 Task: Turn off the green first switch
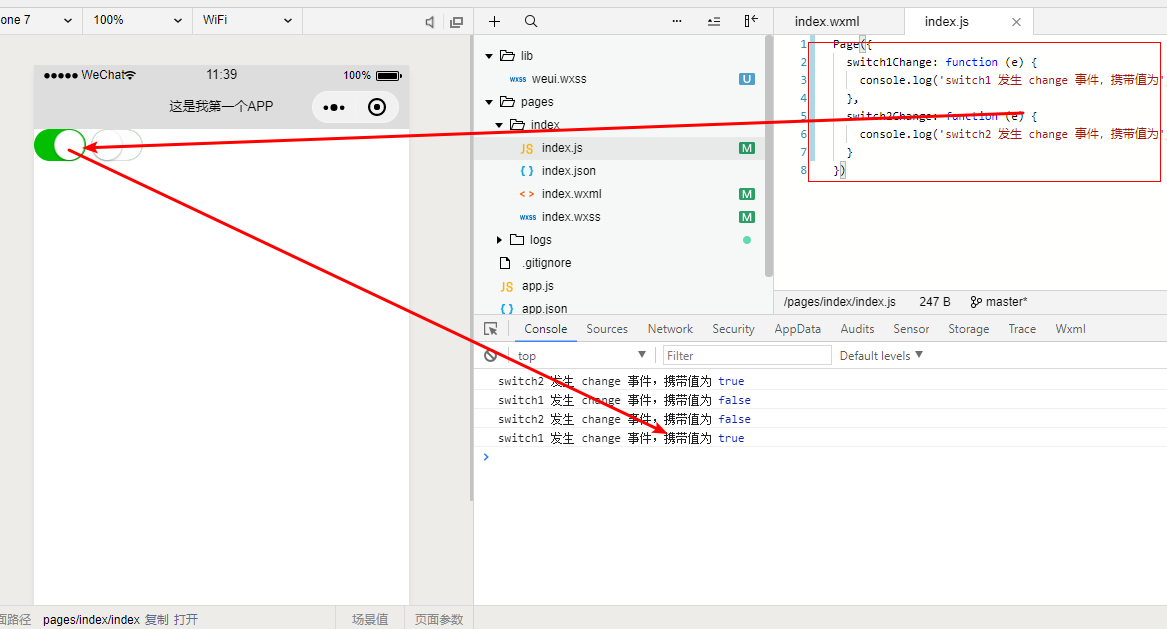pyautogui.click(x=60, y=145)
